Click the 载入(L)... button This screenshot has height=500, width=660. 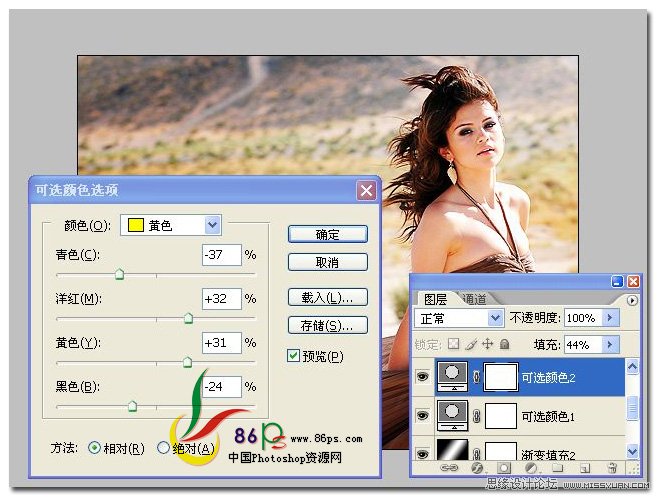[x=327, y=298]
